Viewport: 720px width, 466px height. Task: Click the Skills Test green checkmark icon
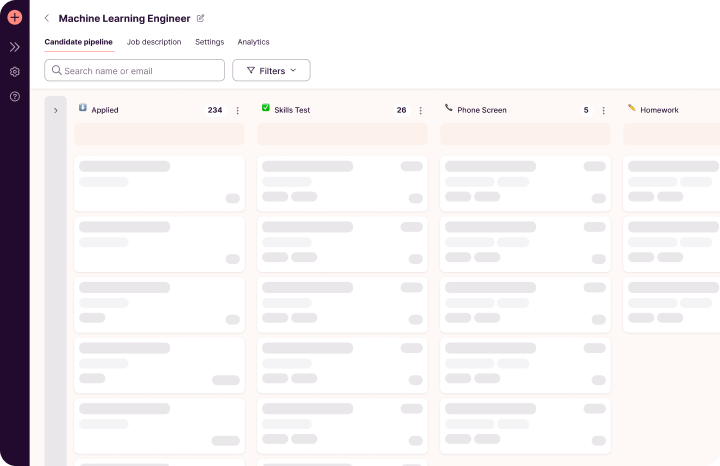[x=265, y=107]
